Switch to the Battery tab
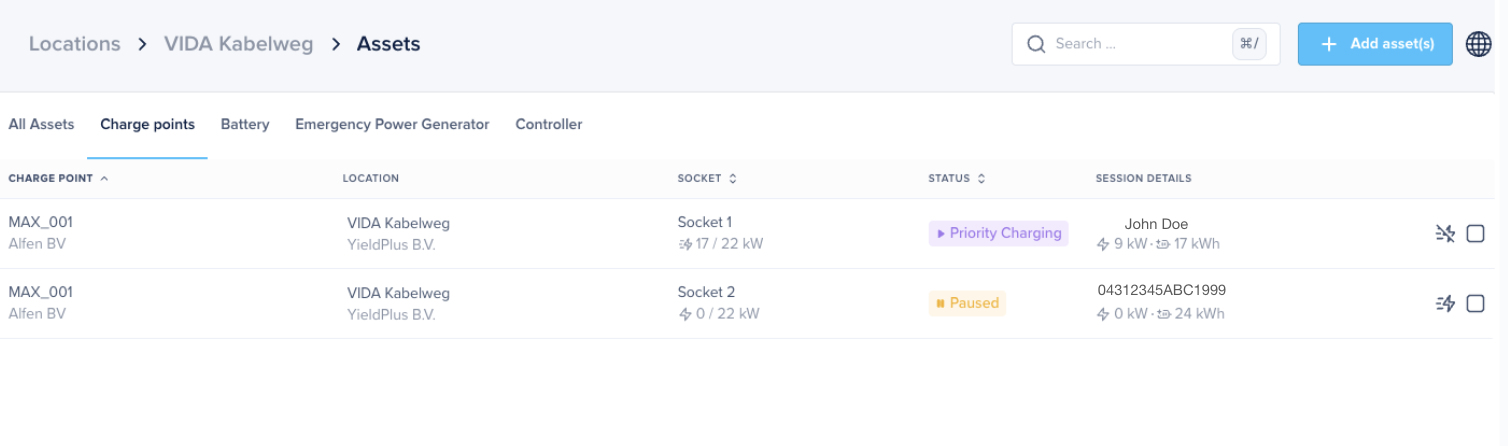The width and height of the screenshot is (1508, 446). point(245,125)
